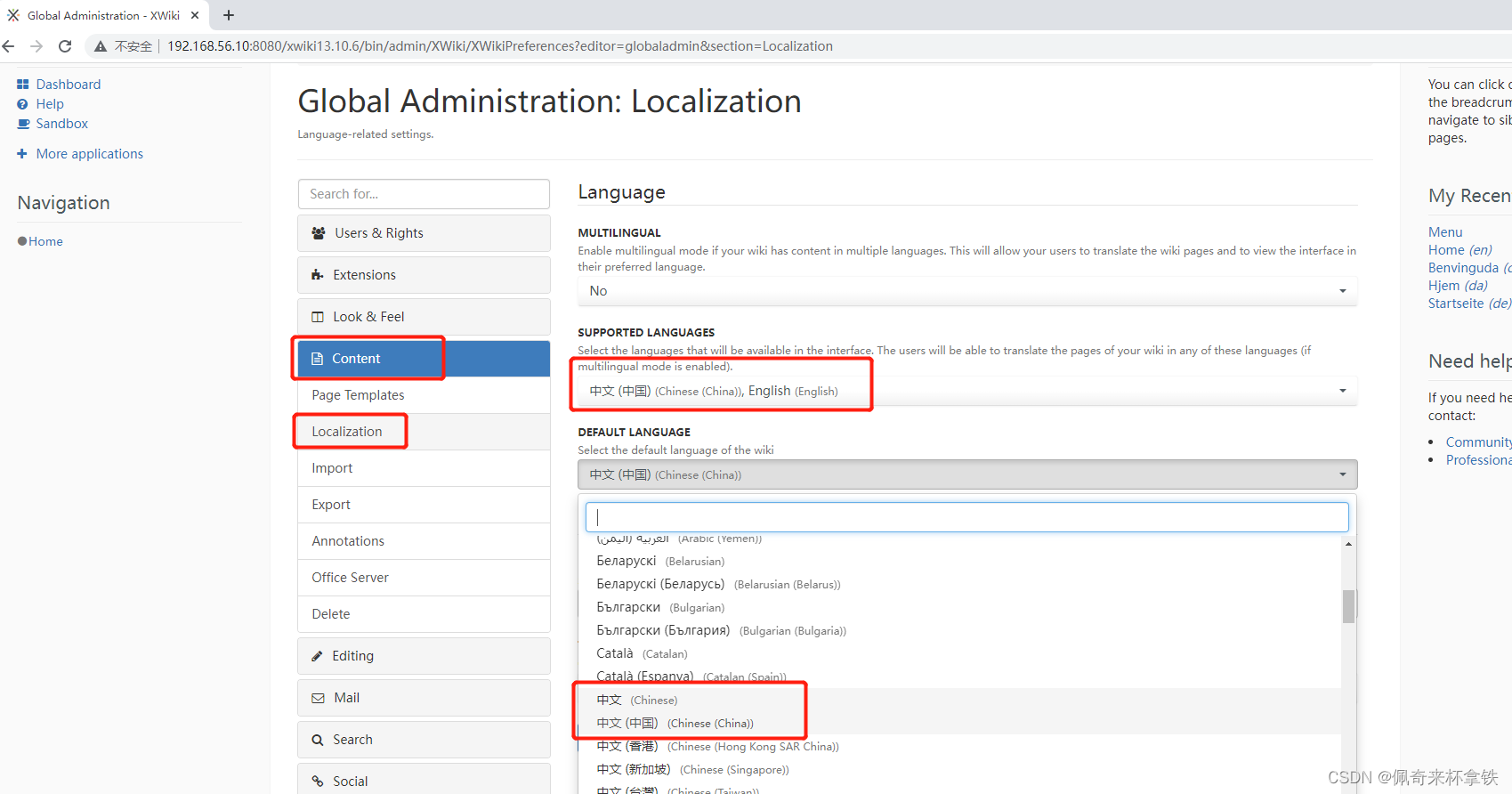Click the Extensions puzzle icon
The width and height of the screenshot is (1512, 794).
coord(318,275)
